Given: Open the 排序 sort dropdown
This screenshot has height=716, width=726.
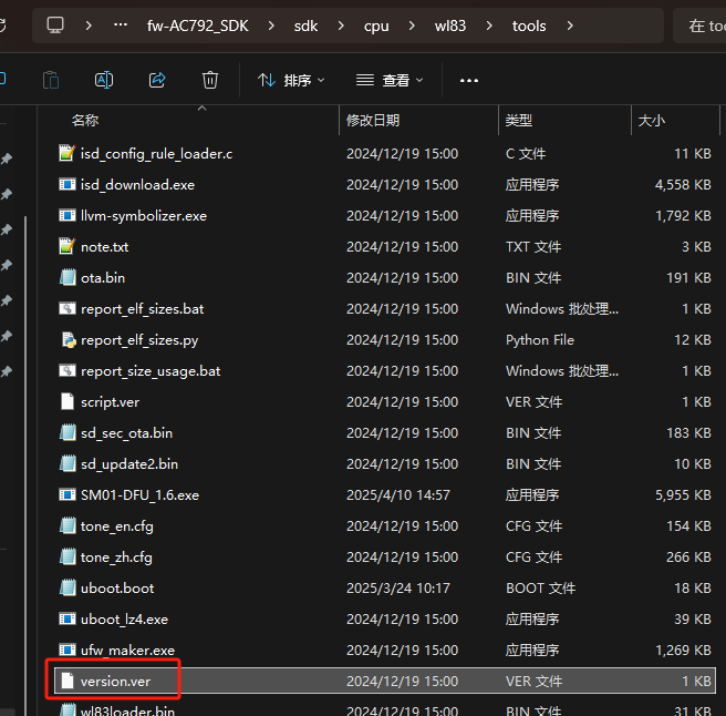Looking at the screenshot, I should click(291, 81).
